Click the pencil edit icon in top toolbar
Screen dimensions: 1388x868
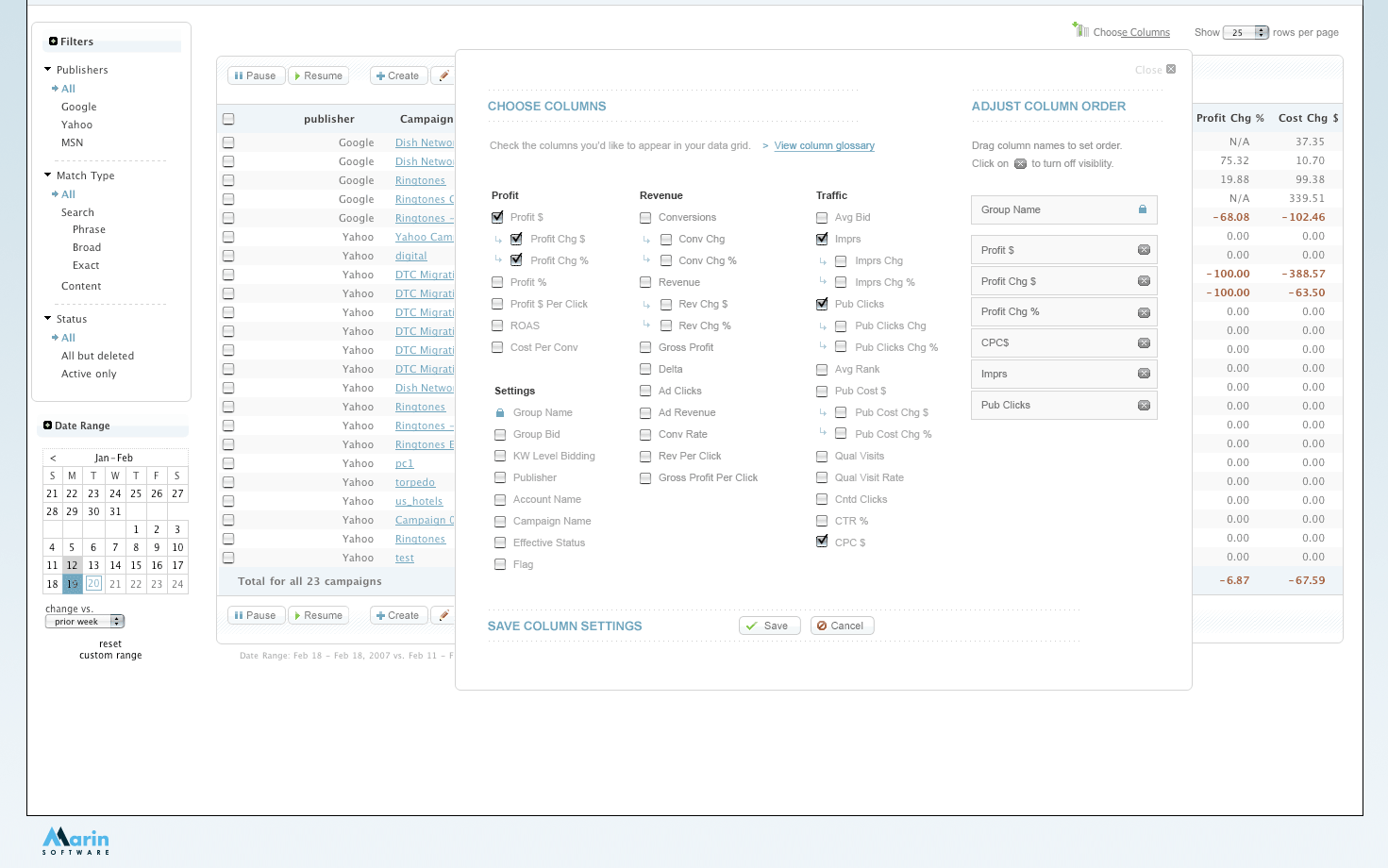tap(443, 75)
